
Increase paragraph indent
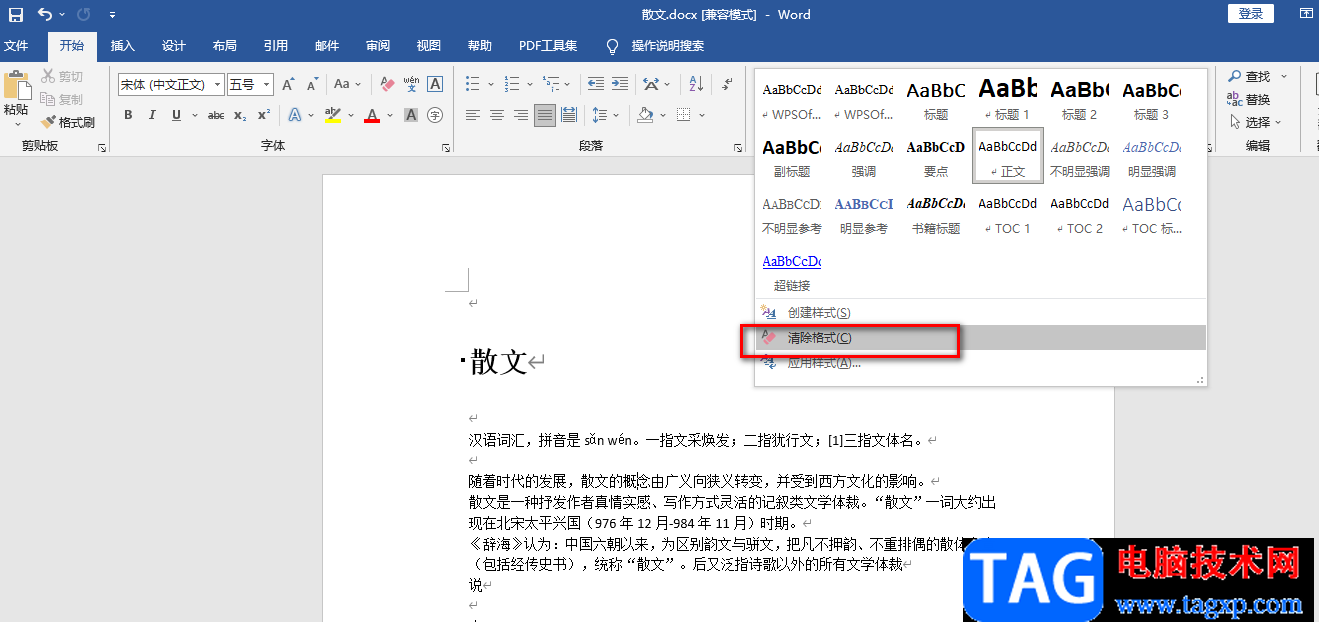pyautogui.click(x=621, y=85)
